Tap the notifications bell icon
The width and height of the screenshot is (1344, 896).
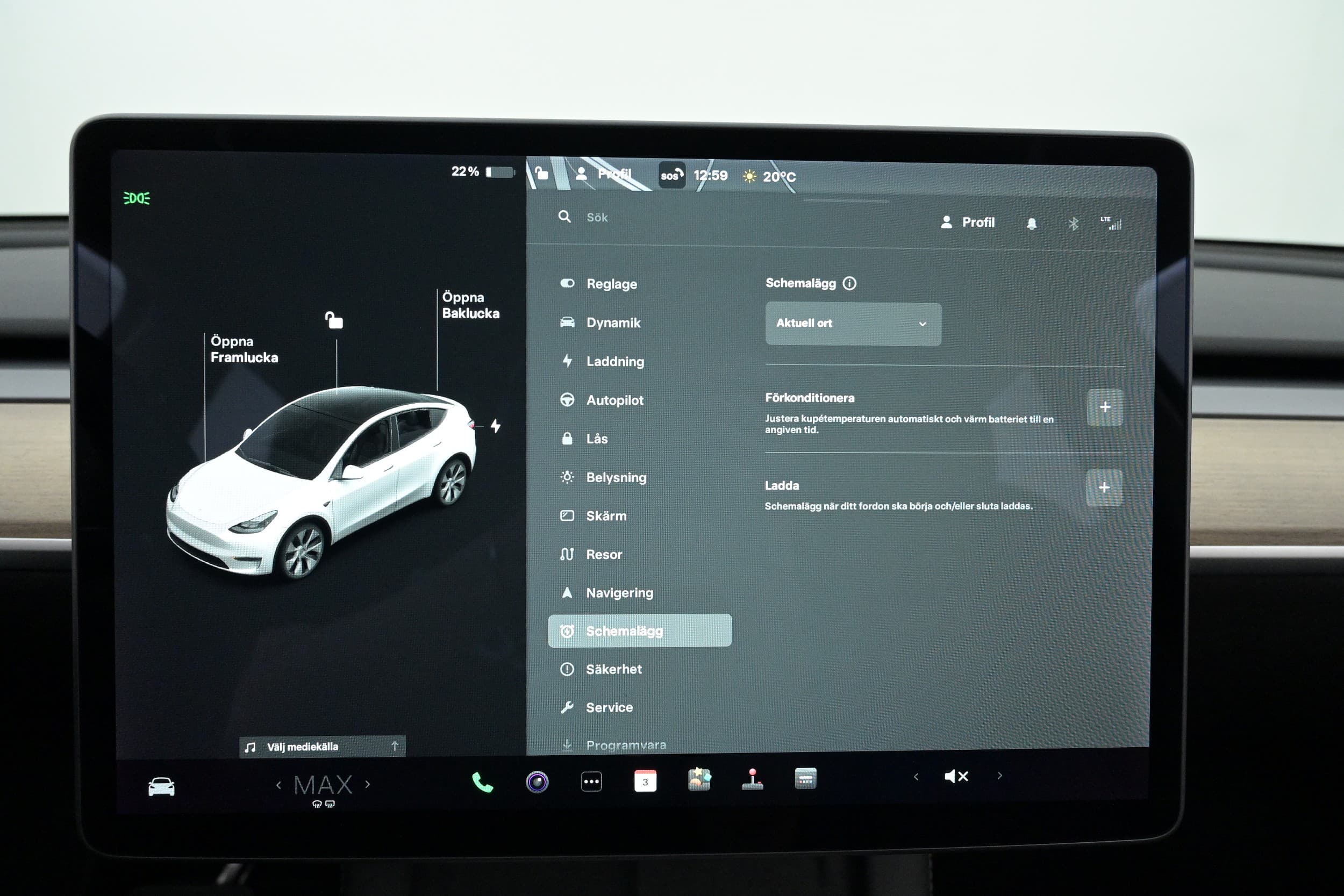click(1032, 224)
